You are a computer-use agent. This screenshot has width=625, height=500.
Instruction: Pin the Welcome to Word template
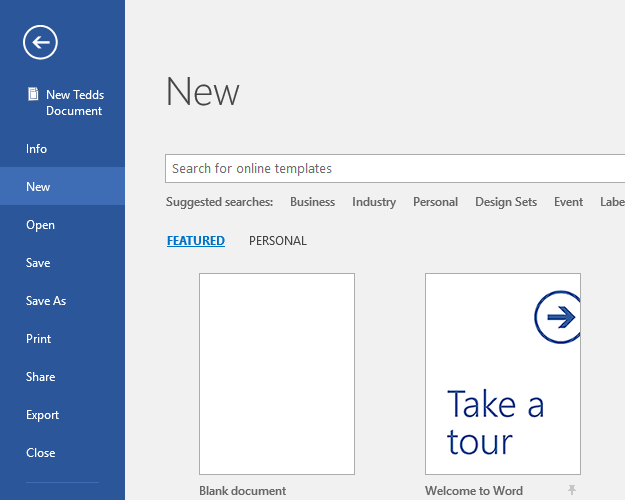572,490
